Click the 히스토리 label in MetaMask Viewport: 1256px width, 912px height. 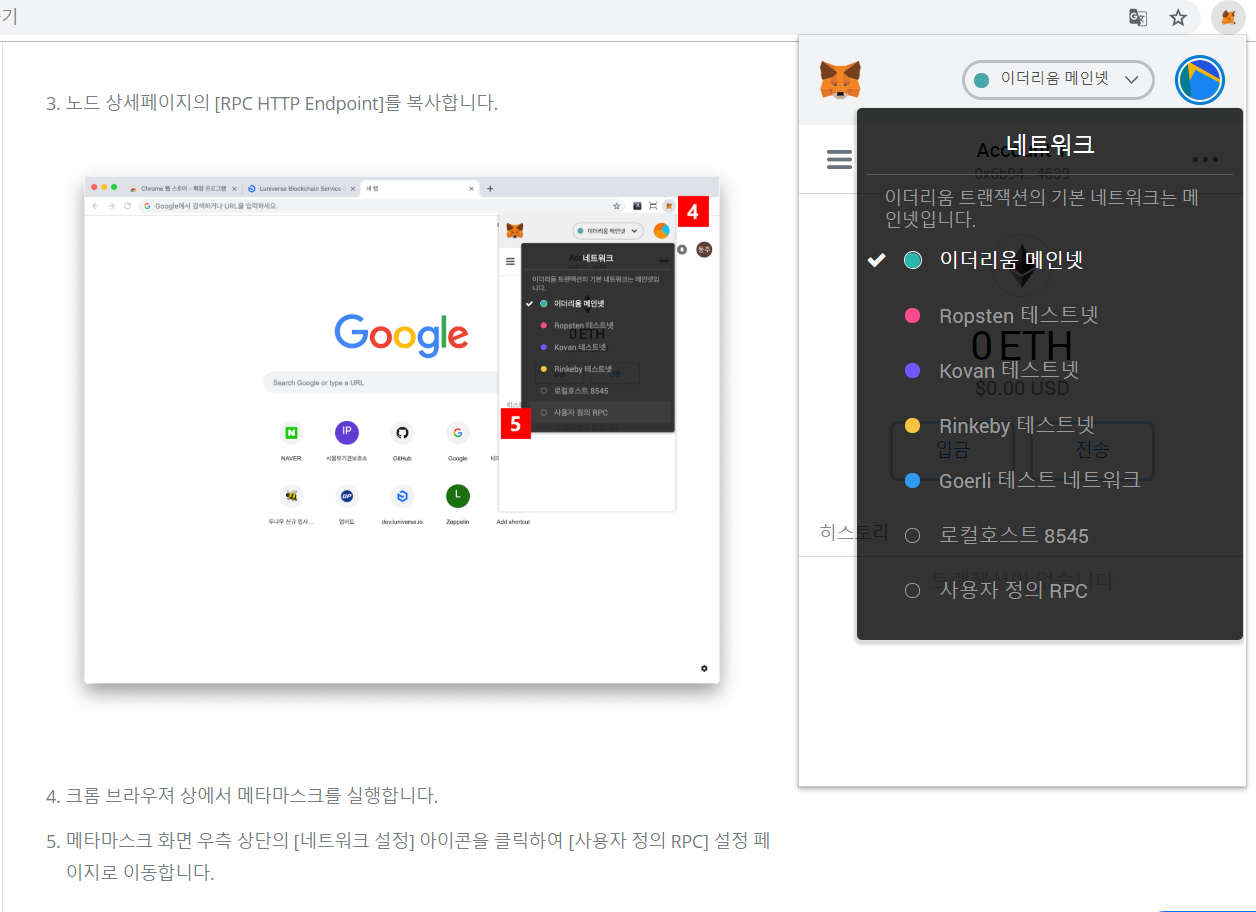point(854,532)
